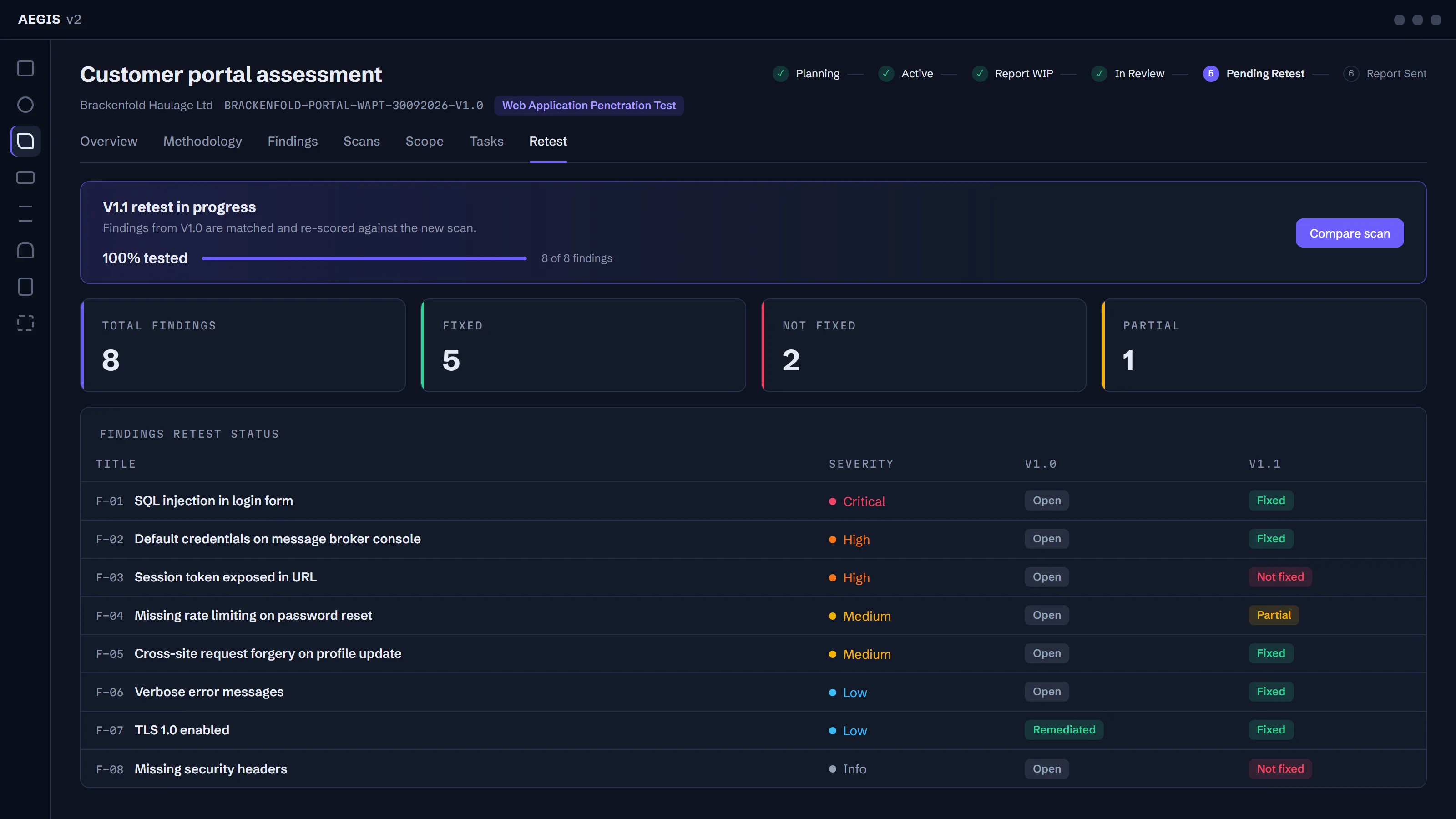The width and height of the screenshot is (1456, 819).
Task: Click the Web Application Penetration Test tag
Action: coord(589,106)
